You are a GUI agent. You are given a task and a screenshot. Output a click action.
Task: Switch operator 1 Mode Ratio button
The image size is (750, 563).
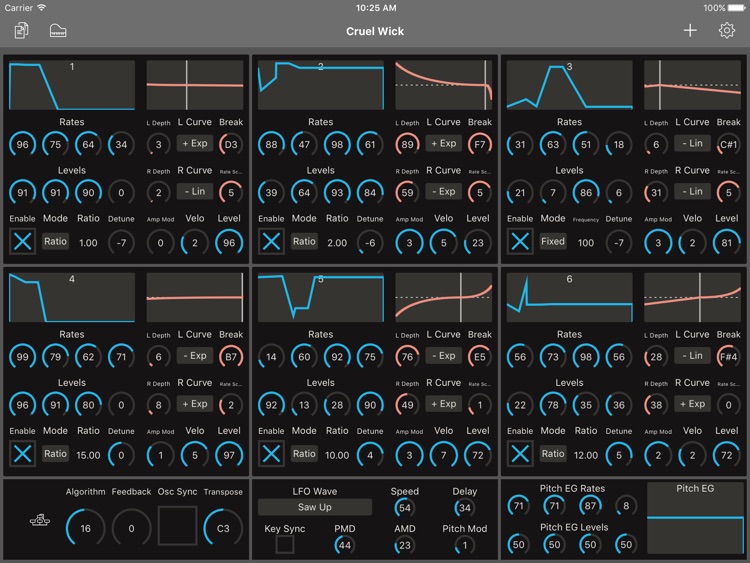pyautogui.click(x=55, y=241)
